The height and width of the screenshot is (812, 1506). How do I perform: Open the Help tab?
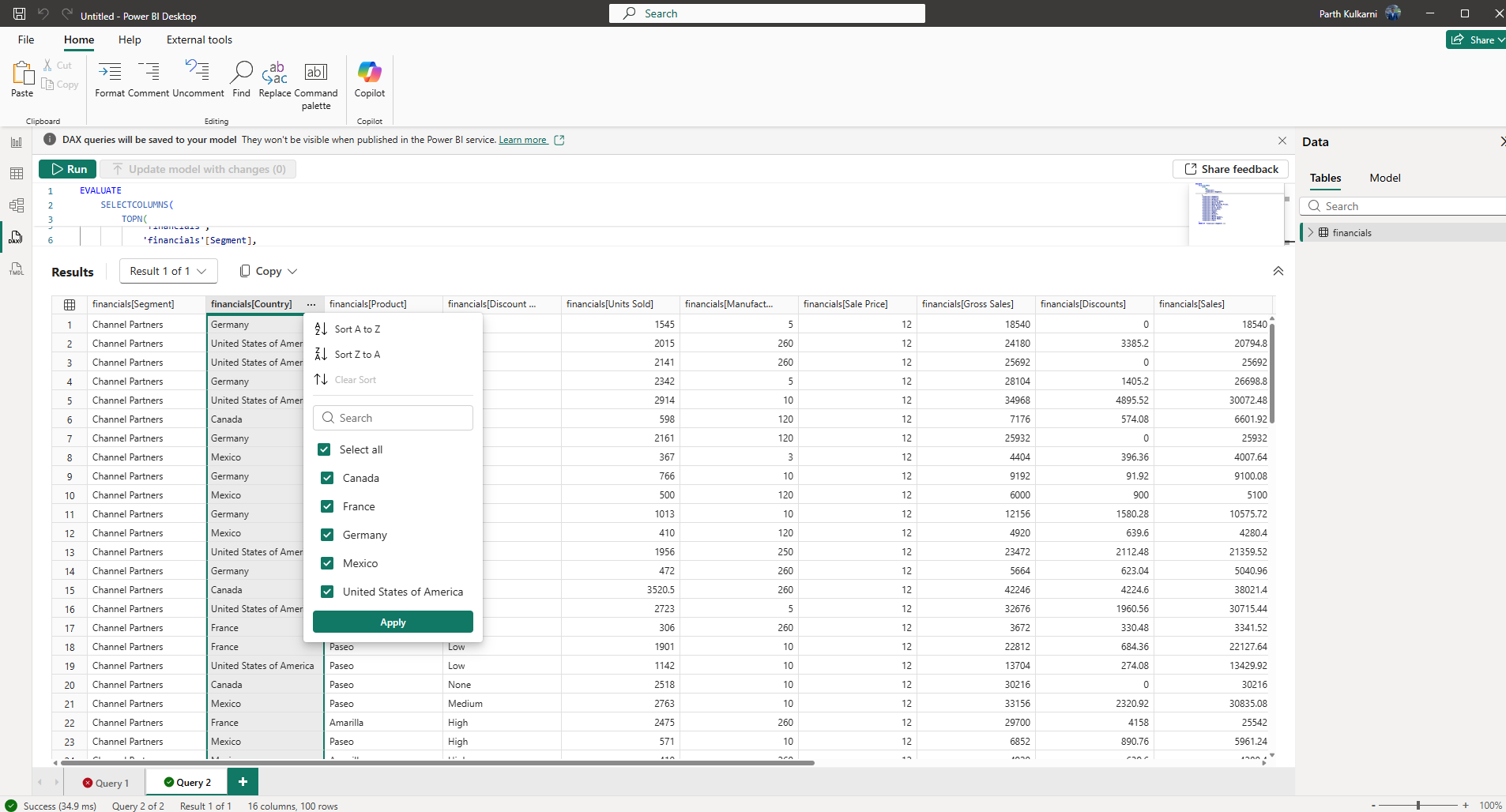click(130, 39)
